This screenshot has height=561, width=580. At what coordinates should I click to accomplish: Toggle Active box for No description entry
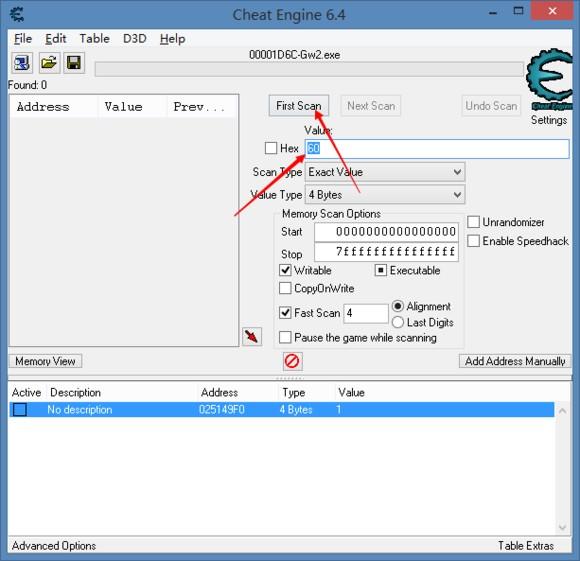pos(20,409)
